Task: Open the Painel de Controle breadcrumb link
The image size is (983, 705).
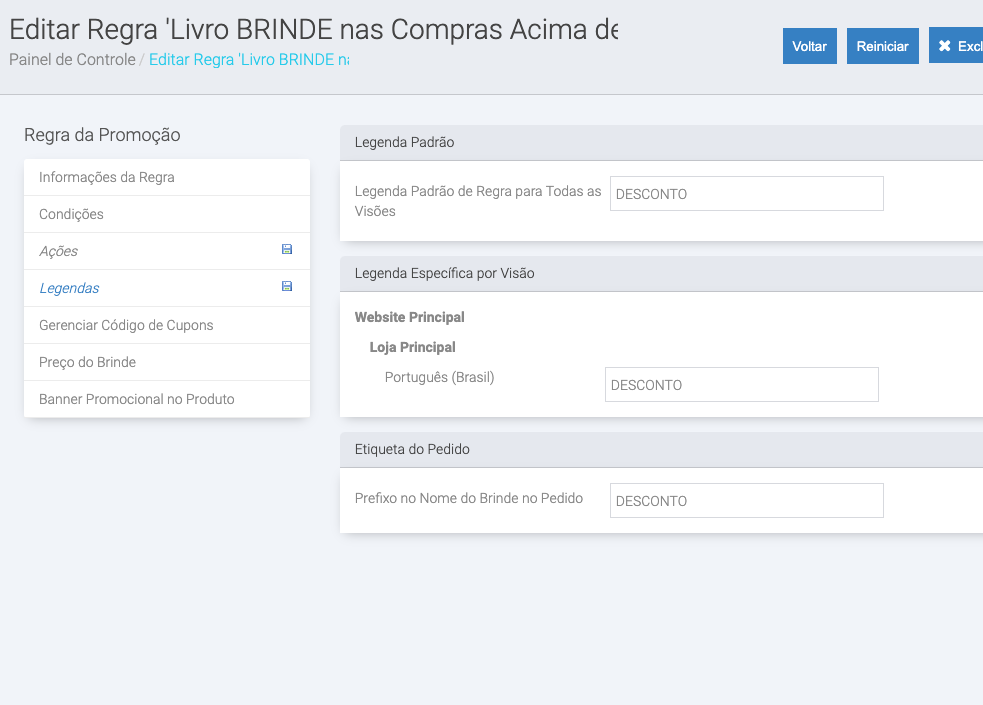Action: point(72,60)
